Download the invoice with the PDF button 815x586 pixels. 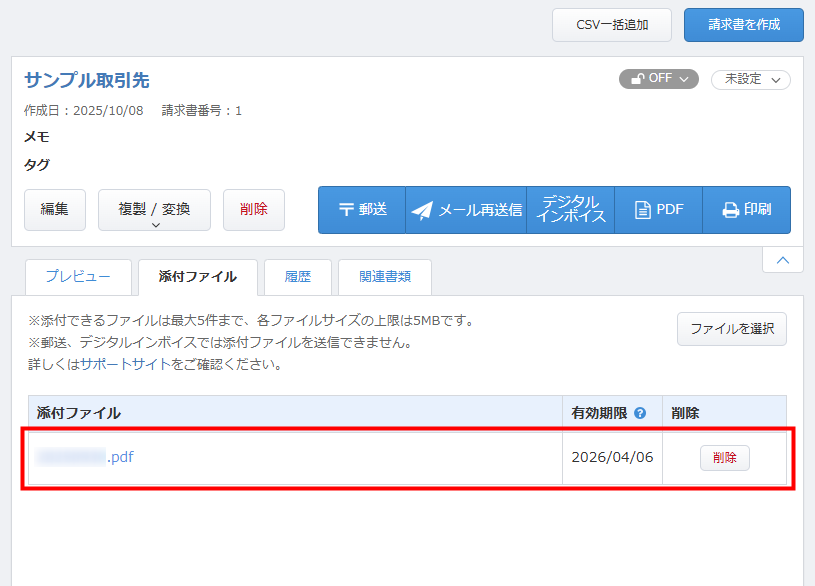point(659,210)
